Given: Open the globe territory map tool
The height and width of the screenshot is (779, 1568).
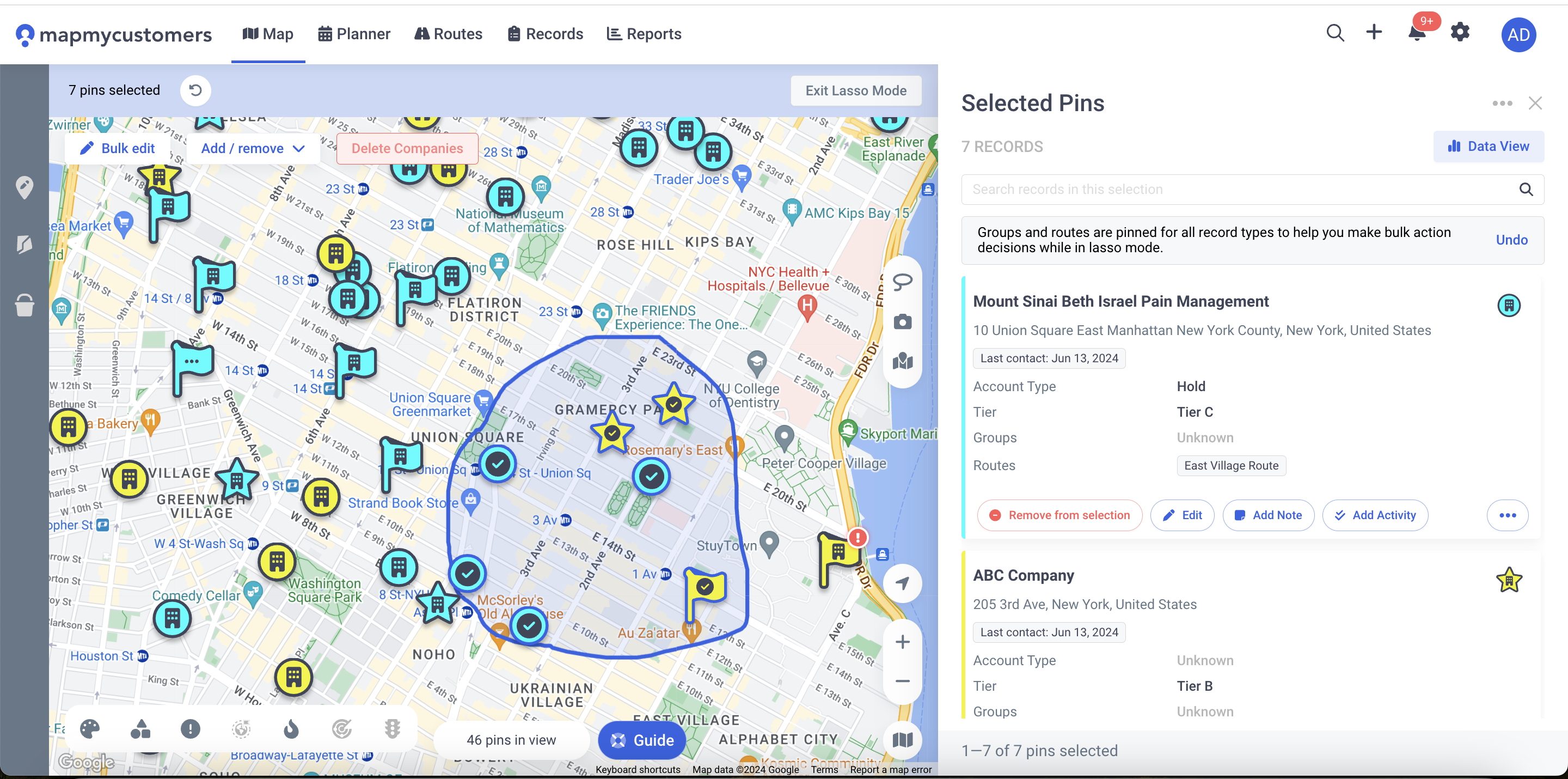Looking at the screenshot, I should pos(242,729).
